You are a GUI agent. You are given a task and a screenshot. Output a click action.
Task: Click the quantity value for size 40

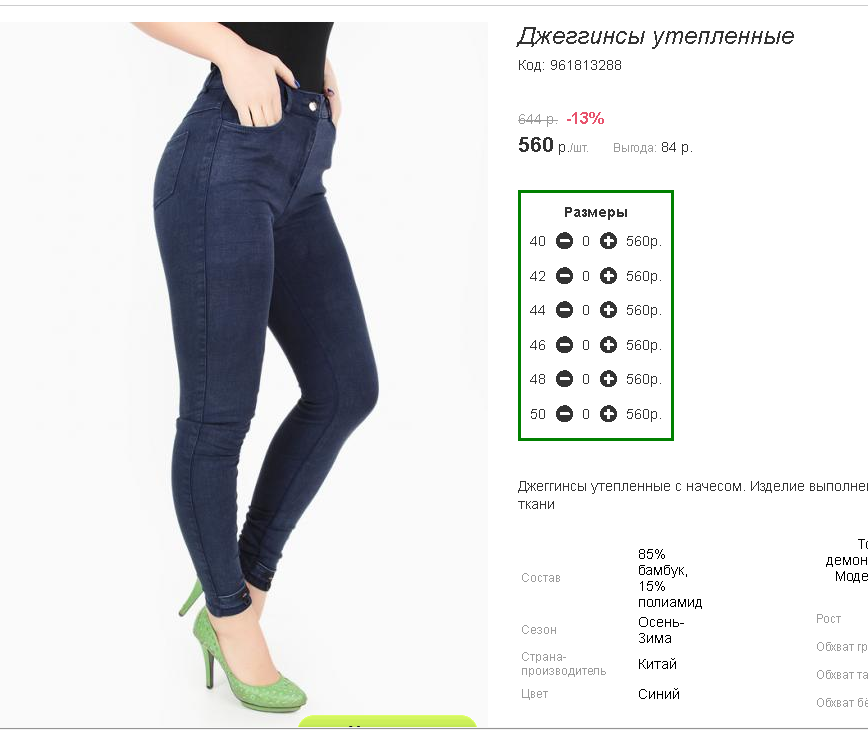pos(586,241)
